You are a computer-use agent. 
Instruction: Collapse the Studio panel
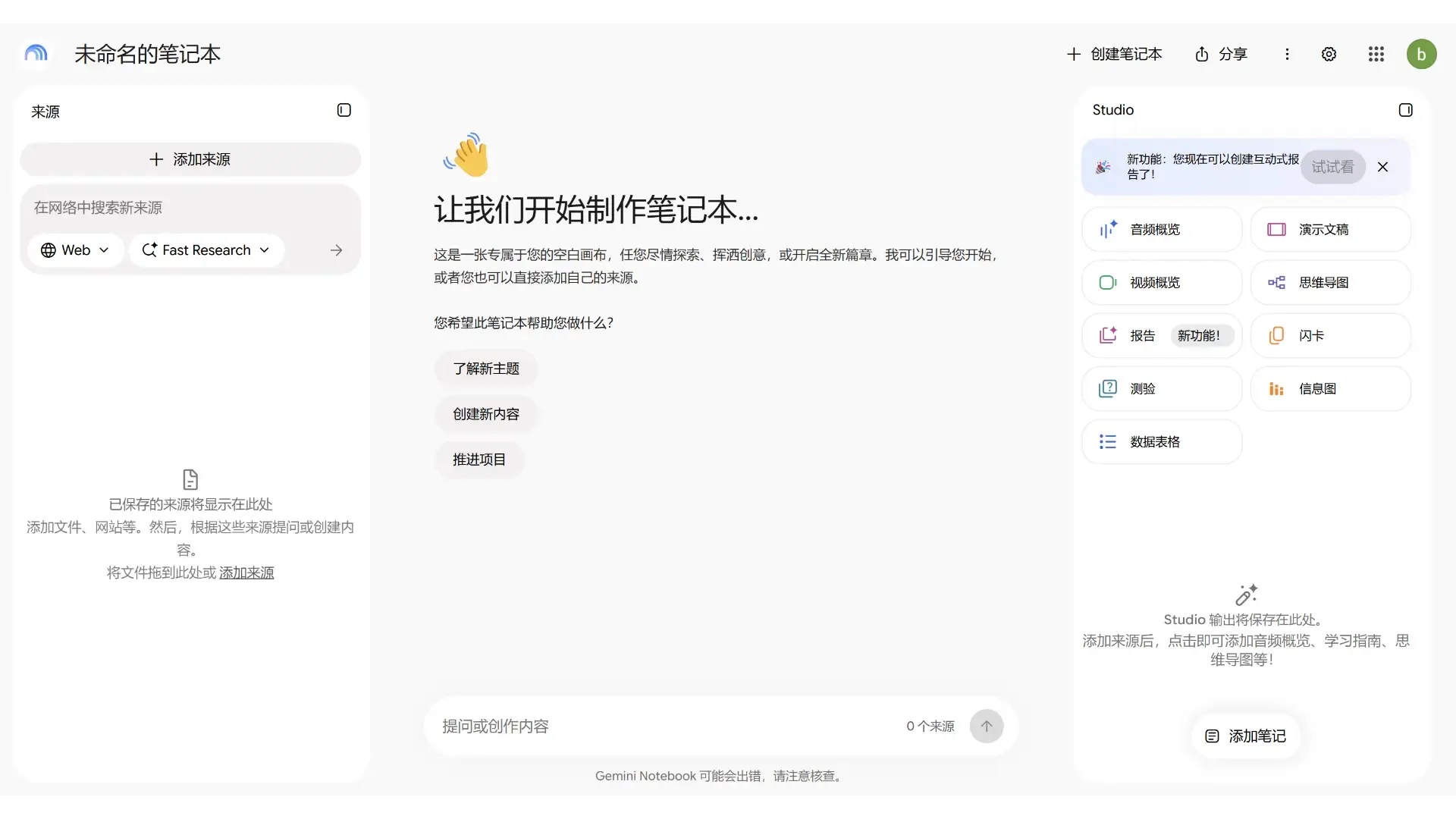click(x=1405, y=110)
